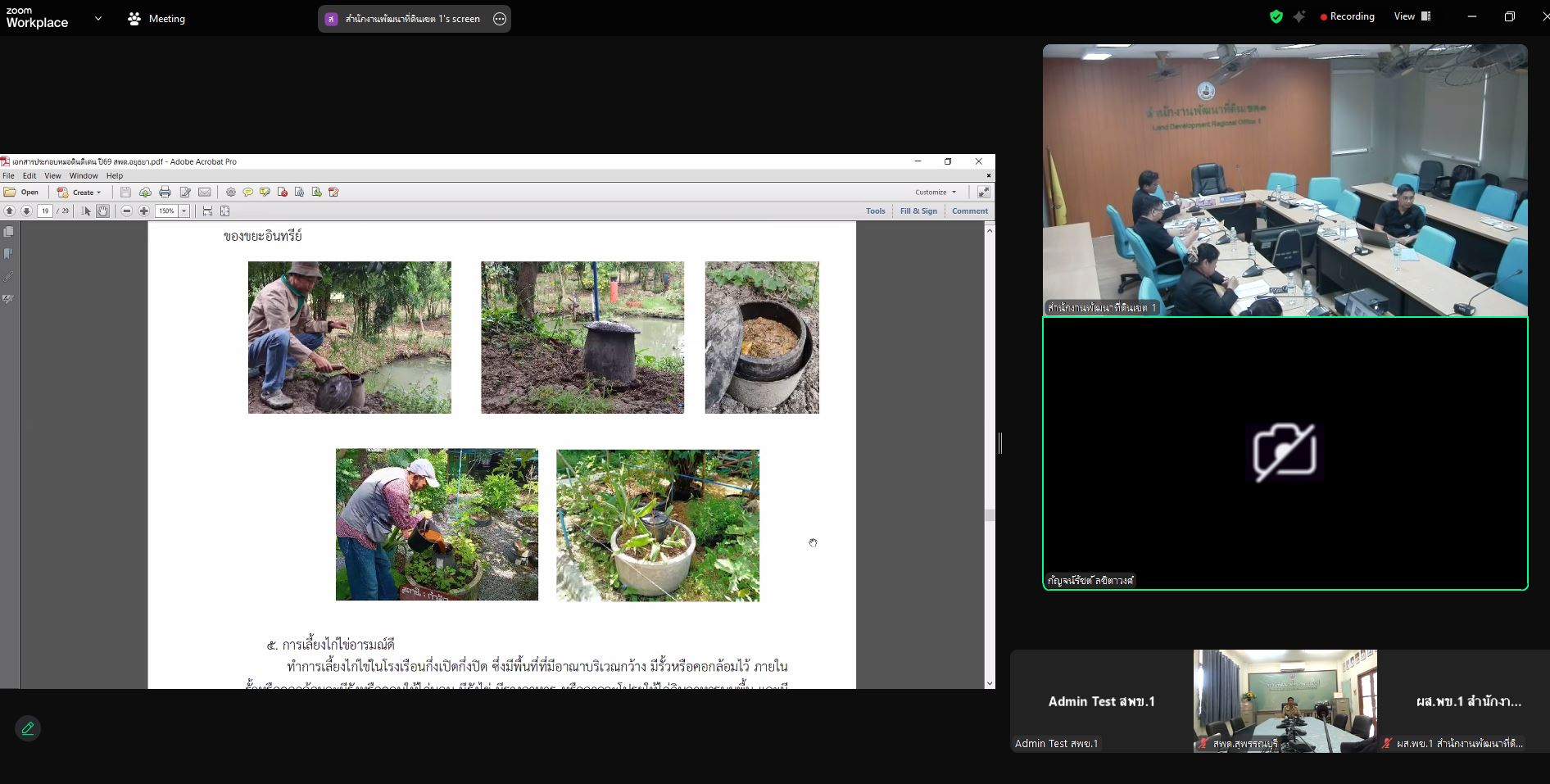1550x784 pixels.
Task: Go to previous page with up arrow
Action: point(10,211)
